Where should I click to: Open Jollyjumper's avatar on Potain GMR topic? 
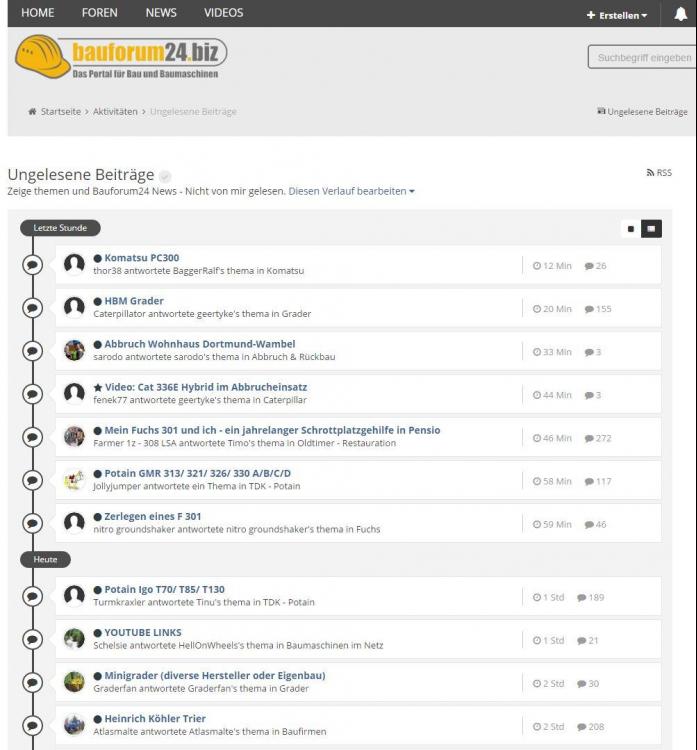coord(74,479)
